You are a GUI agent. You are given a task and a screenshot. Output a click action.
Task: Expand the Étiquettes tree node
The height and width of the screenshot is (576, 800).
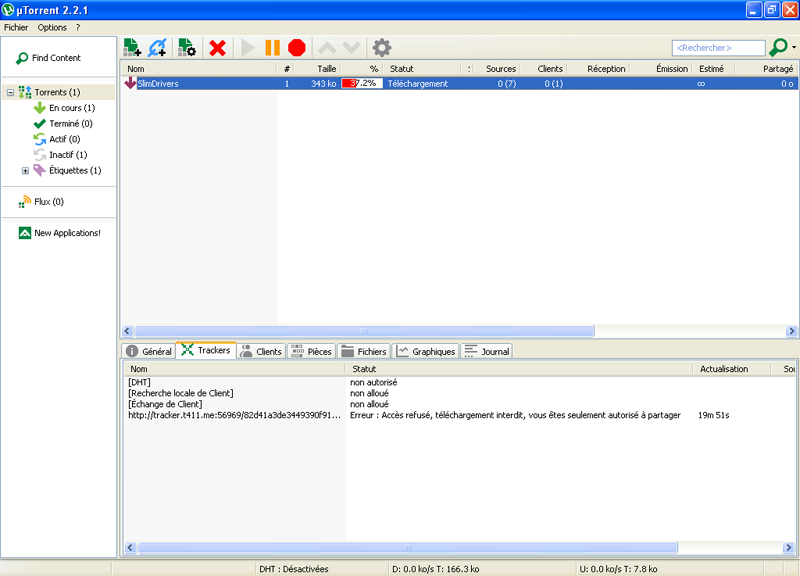(26, 170)
